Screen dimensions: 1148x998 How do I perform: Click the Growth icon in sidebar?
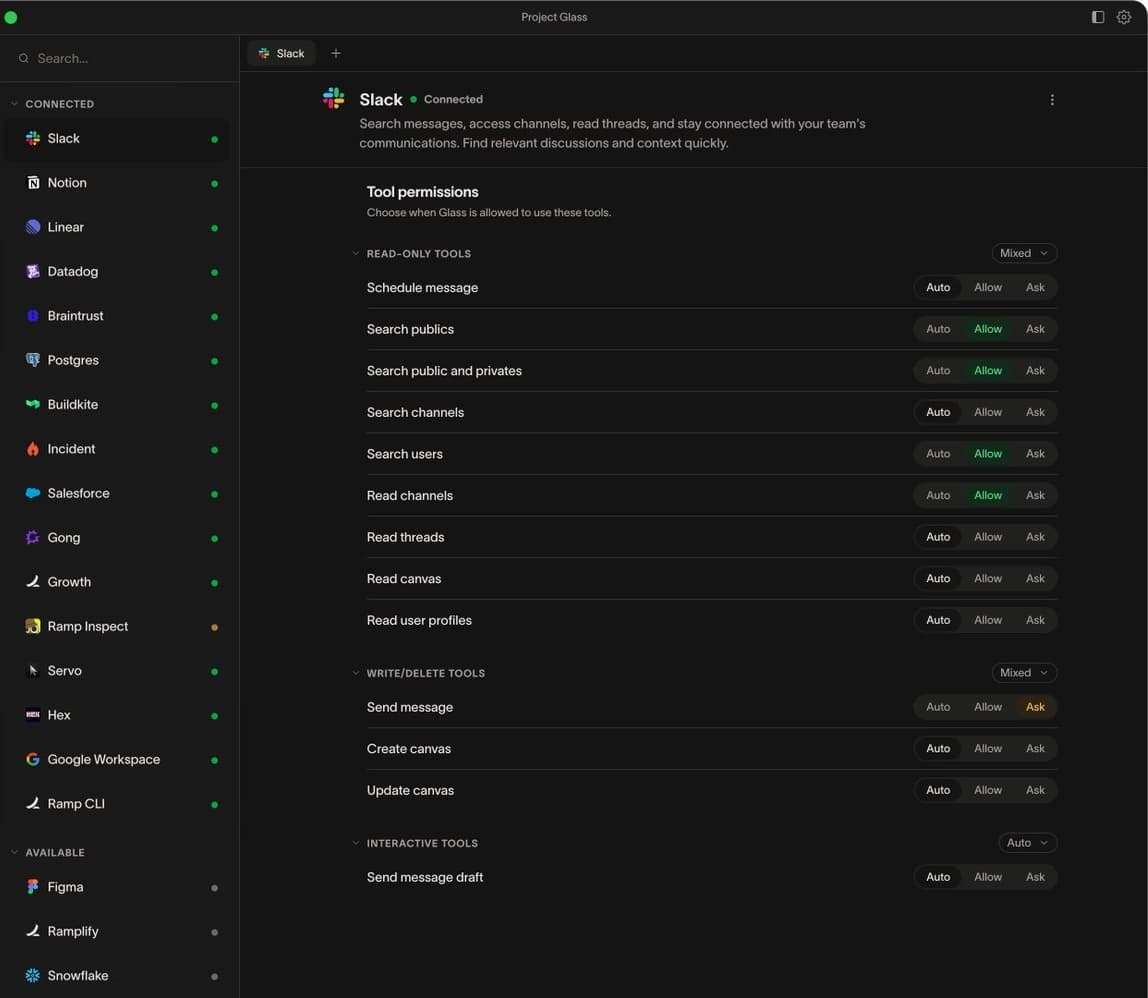33,582
